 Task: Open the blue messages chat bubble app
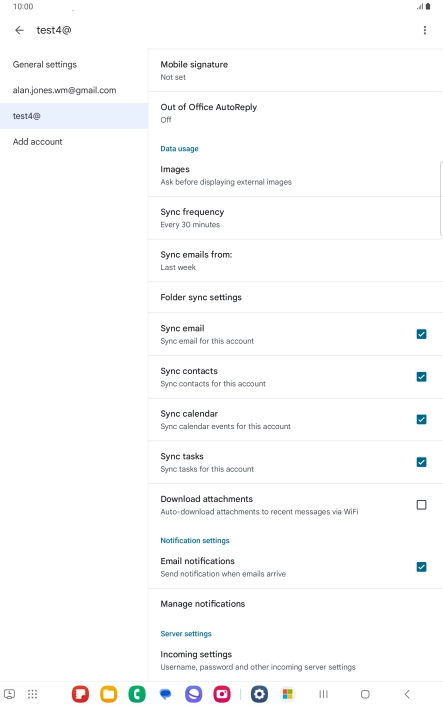(166, 694)
